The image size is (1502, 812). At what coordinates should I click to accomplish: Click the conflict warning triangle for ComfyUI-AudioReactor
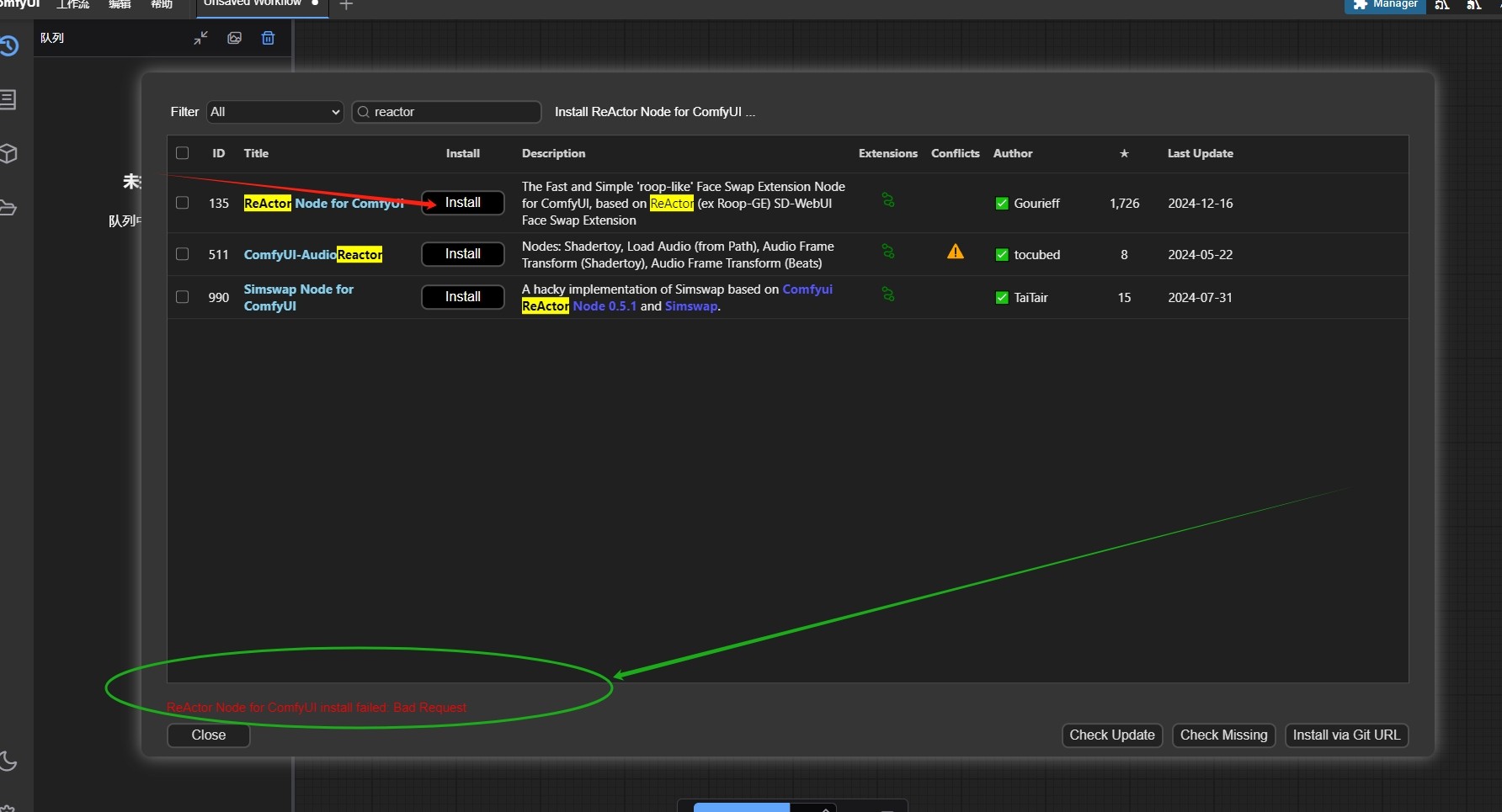[x=956, y=252]
